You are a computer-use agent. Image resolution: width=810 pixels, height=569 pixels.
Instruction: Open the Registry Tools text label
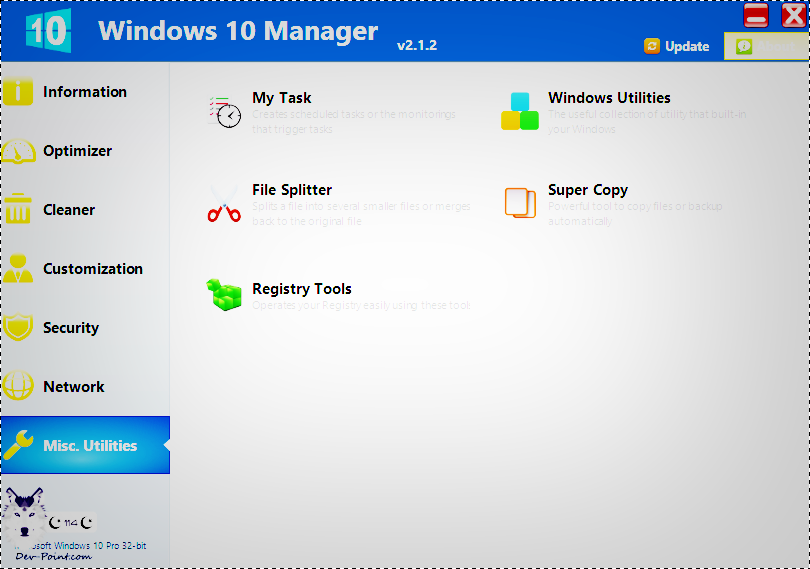pyautogui.click(x=302, y=289)
